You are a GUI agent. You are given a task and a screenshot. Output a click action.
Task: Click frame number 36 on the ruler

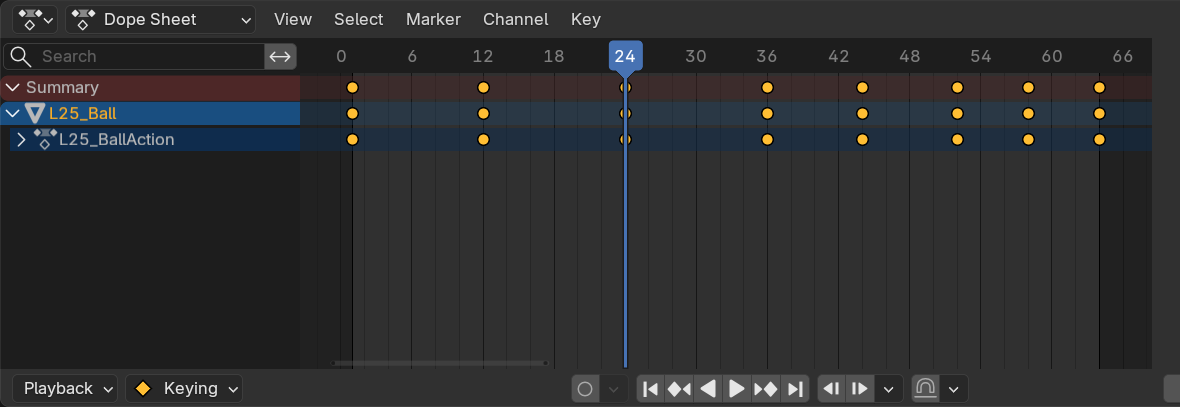click(767, 56)
